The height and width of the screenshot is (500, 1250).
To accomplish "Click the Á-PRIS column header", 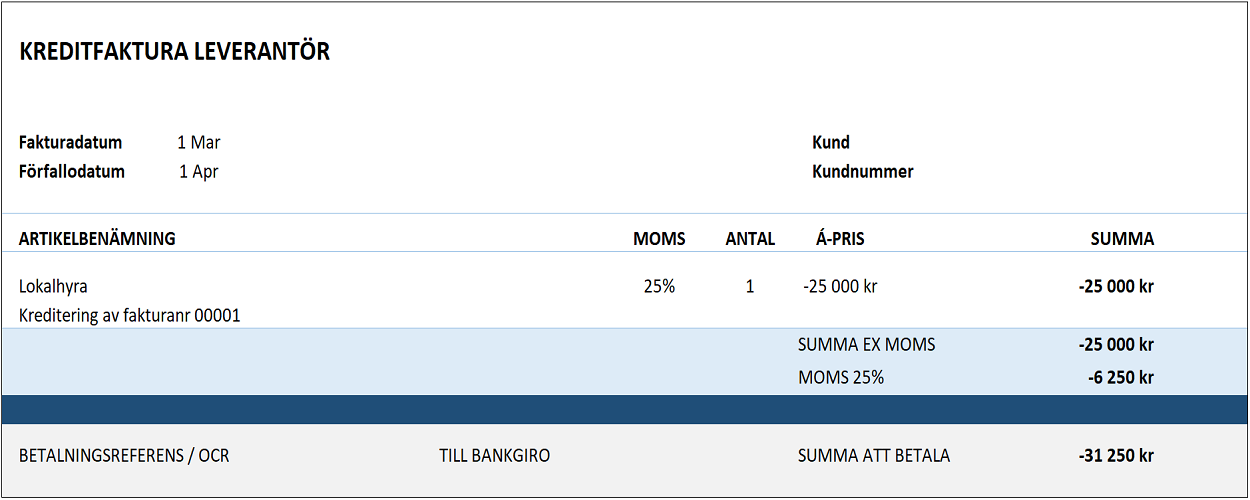I will click(x=840, y=239).
